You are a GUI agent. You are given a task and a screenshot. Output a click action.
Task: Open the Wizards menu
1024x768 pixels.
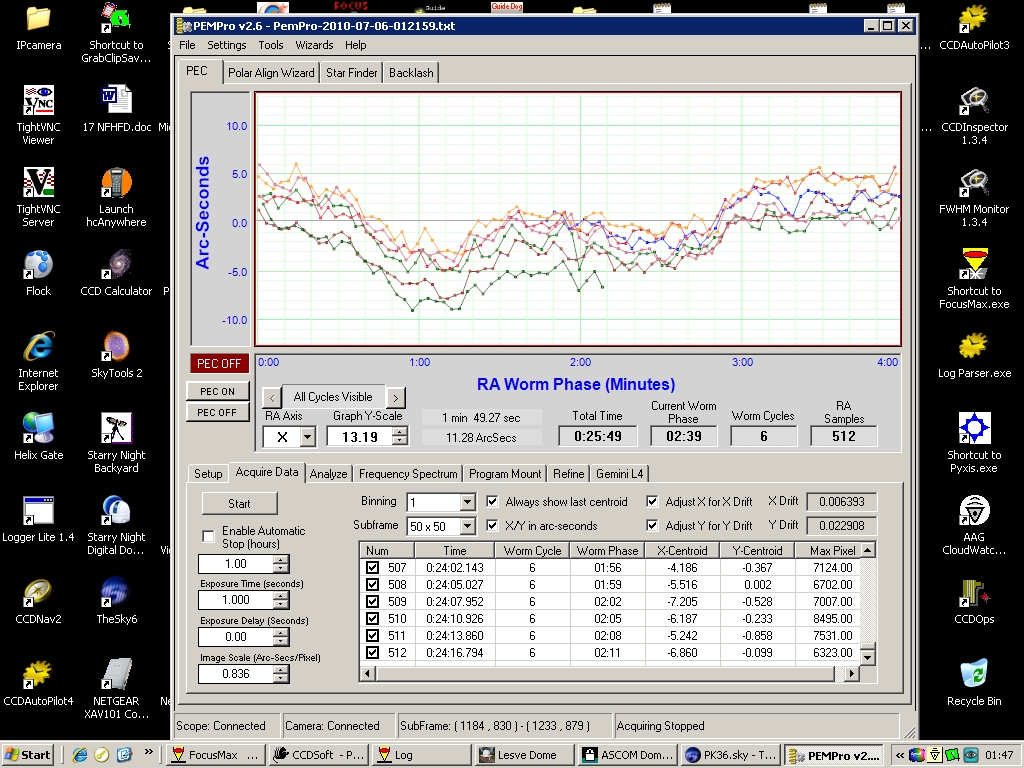pos(314,45)
